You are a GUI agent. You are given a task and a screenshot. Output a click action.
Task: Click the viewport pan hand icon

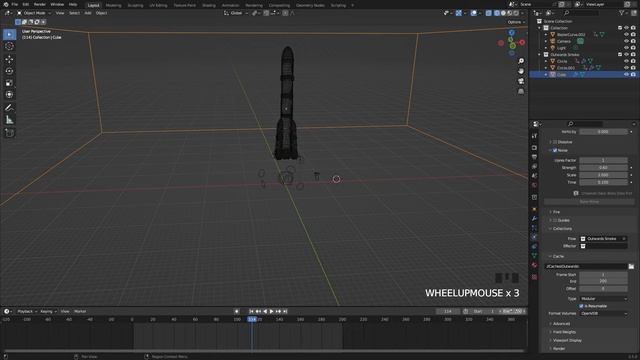[521, 71]
